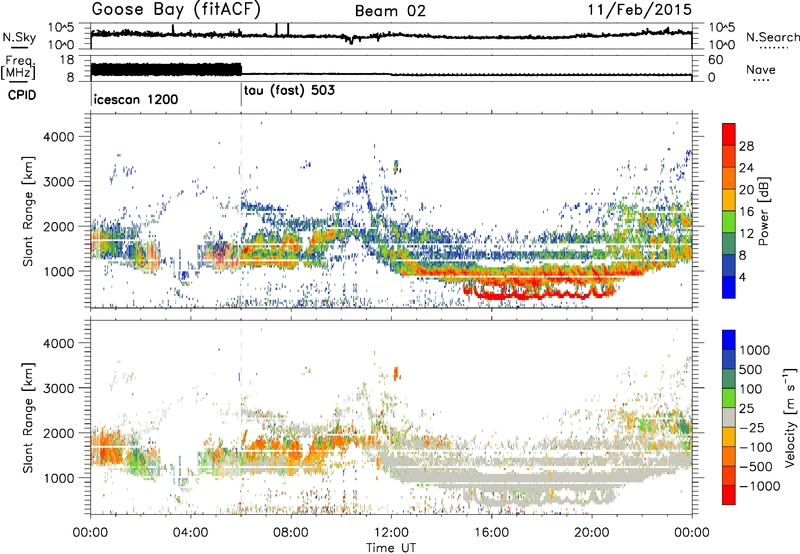This screenshot has height=554, width=800.
Task: Click the "Freq. [MHz]" axis label
Action: tap(18, 68)
